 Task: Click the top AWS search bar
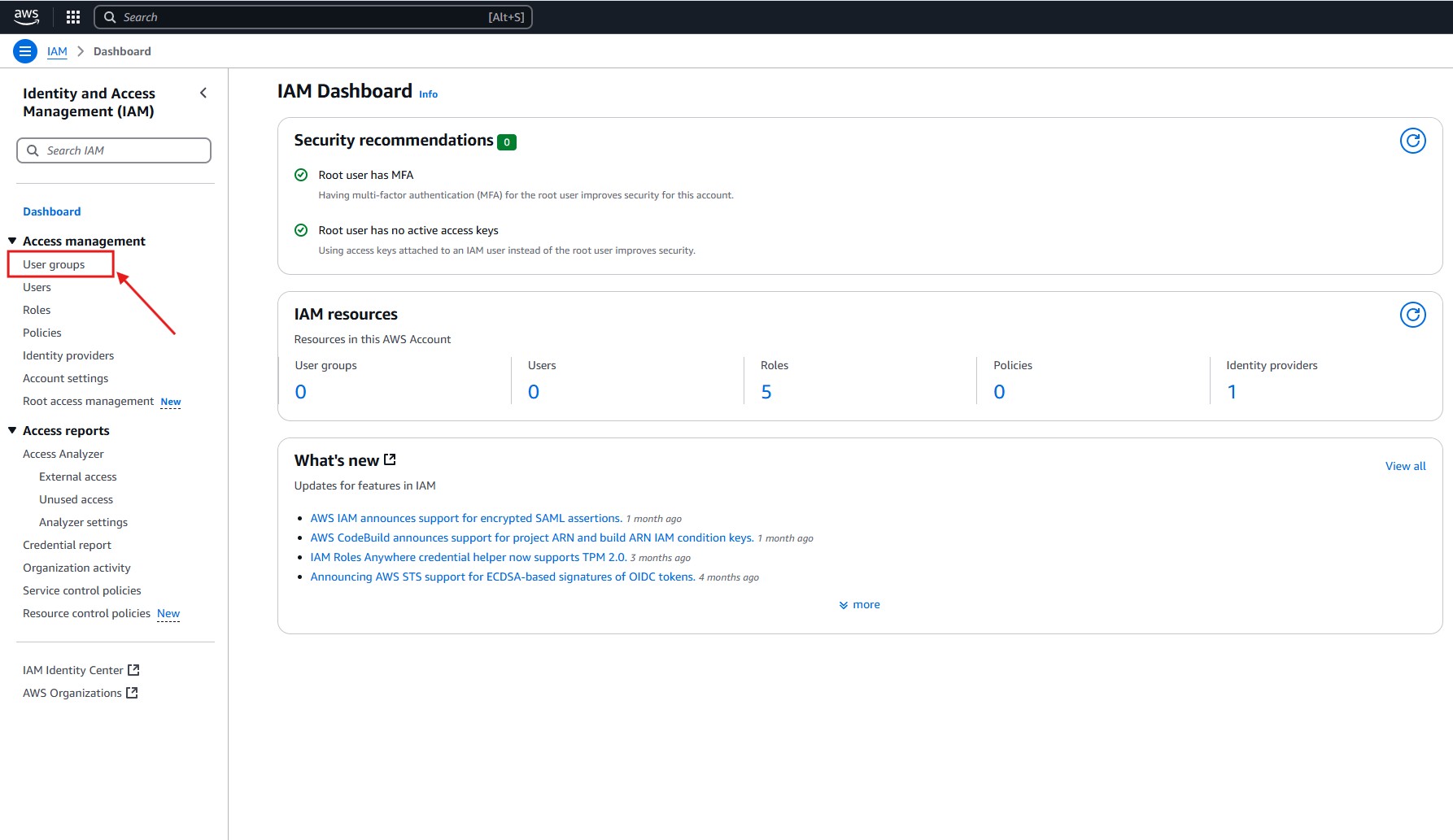tap(313, 17)
